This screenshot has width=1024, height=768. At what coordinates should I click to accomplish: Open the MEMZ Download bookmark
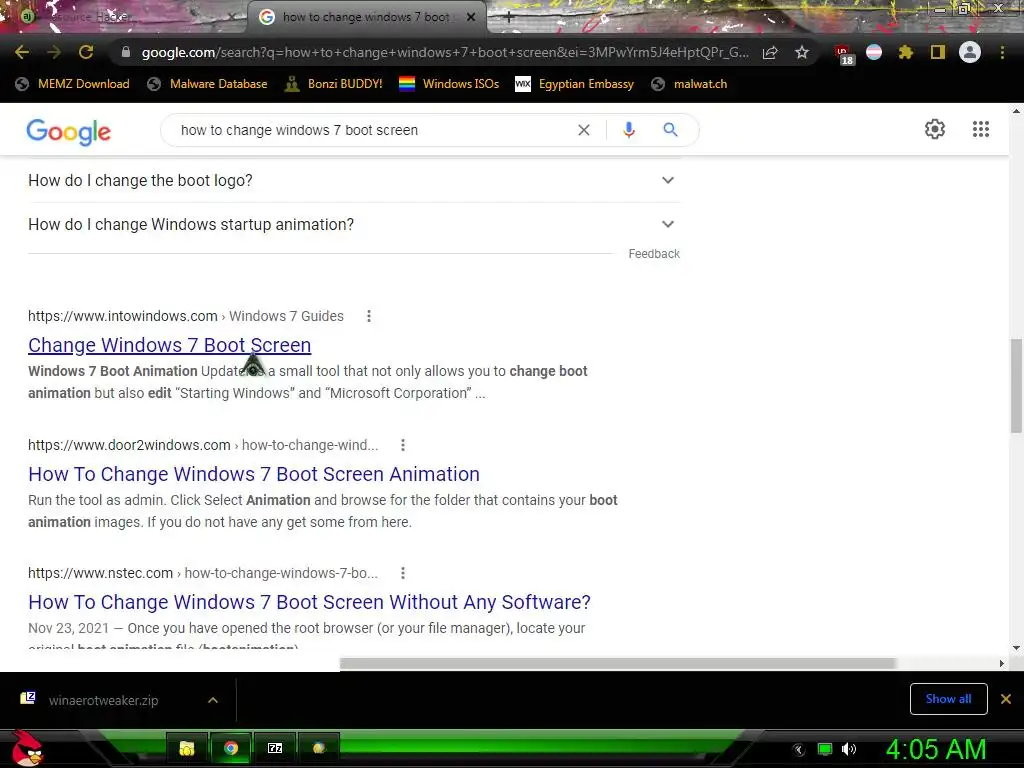(x=72, y=84)
